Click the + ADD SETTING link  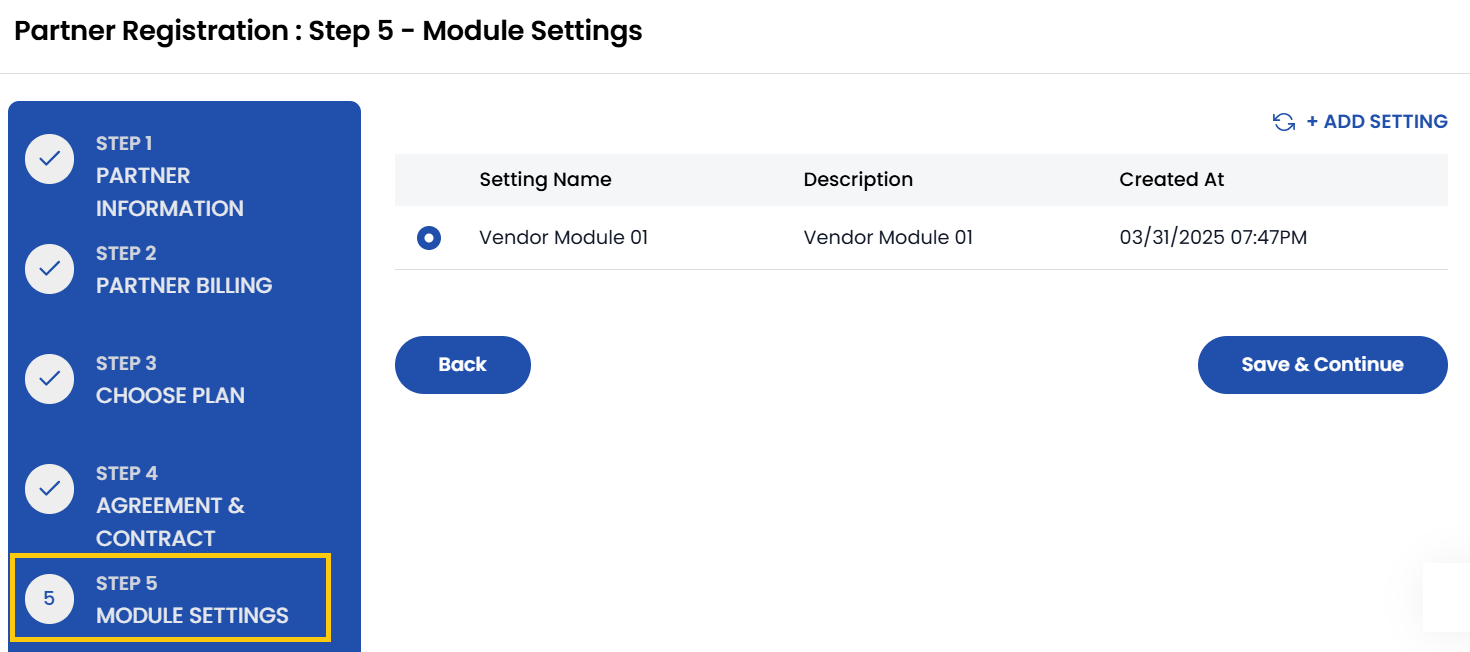pos(1376,122)
